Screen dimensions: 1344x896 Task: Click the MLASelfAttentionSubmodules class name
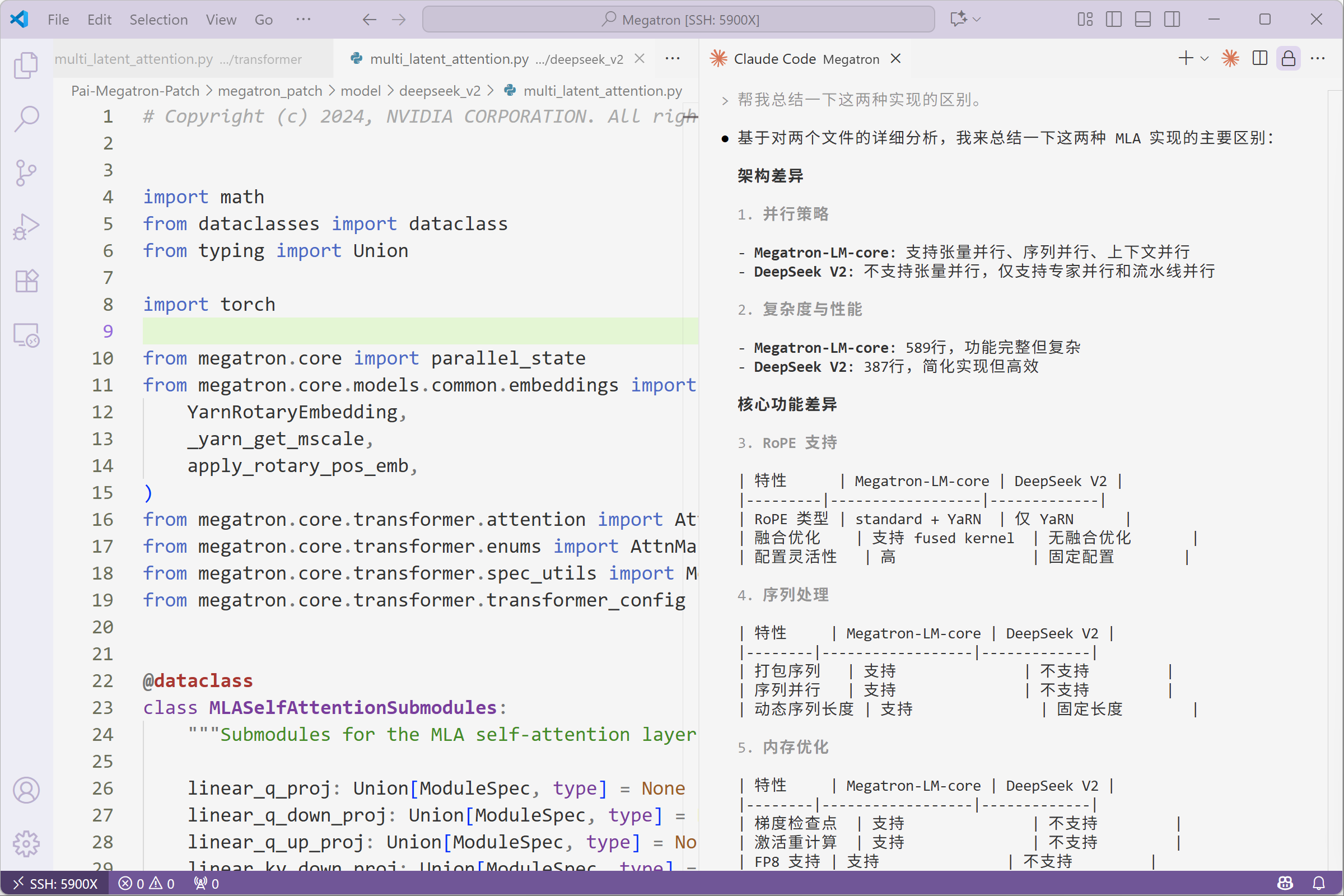[353, 707]
